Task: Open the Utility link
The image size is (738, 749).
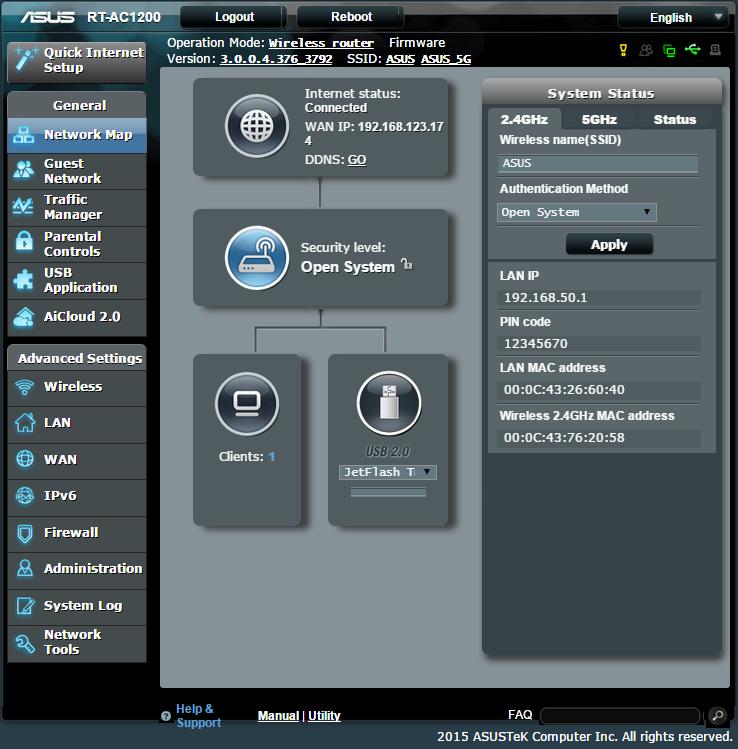Action: pyautogui.click(x=324, y=716)
